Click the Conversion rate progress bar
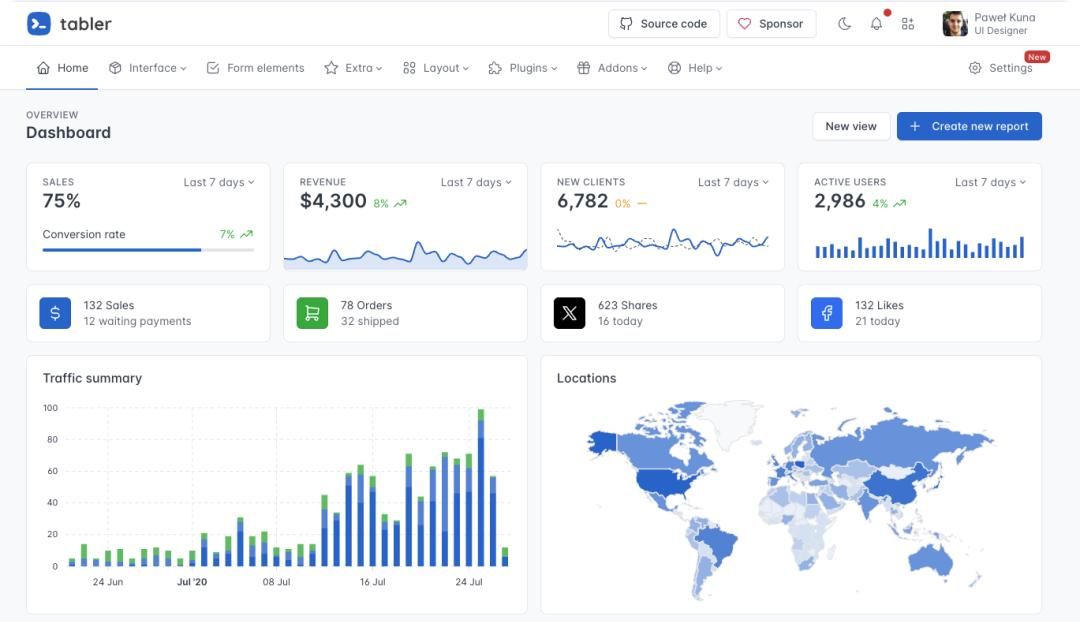 point(148,249)
